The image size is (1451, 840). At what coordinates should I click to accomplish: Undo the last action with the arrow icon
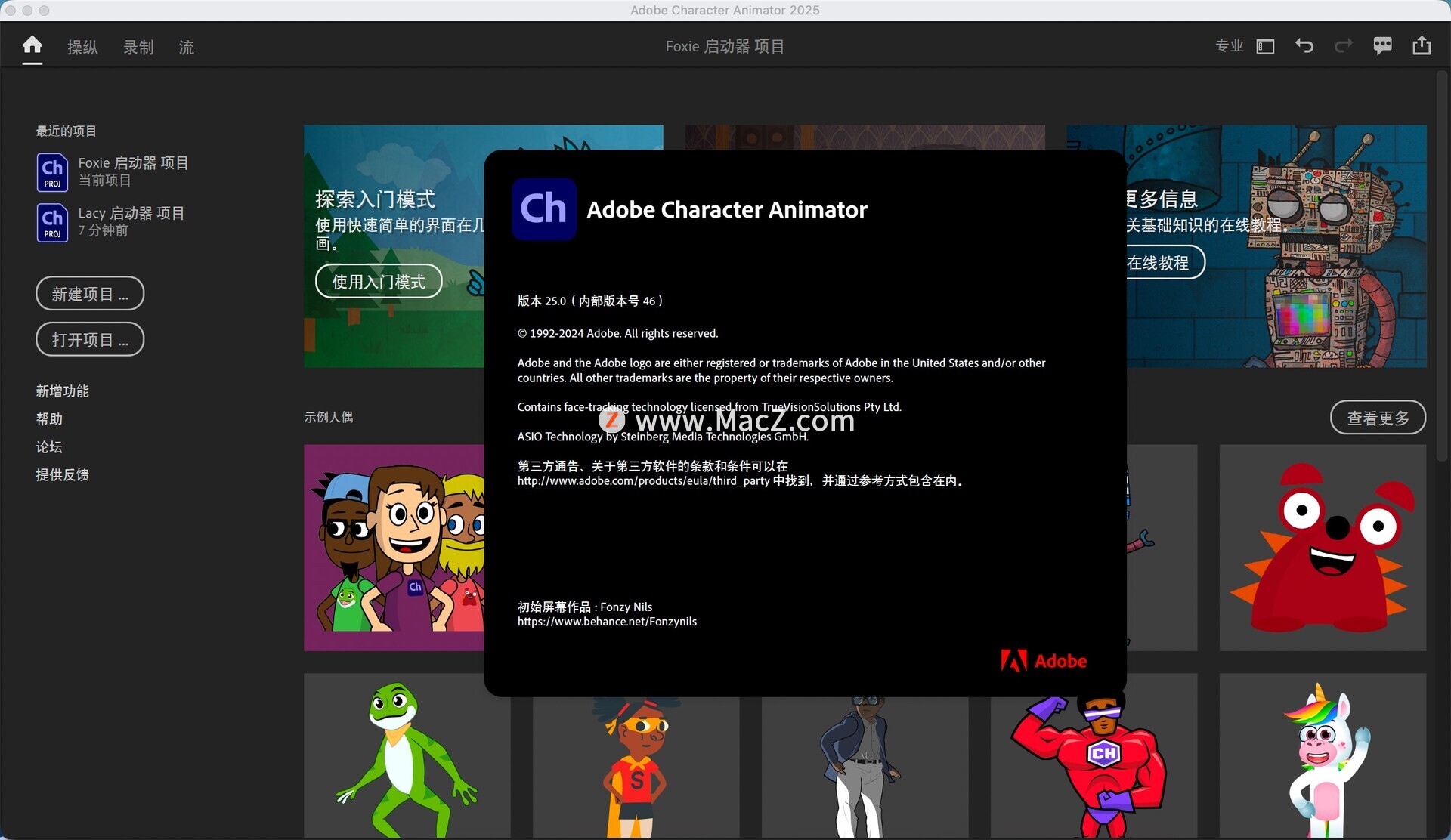click(1304, 46)
